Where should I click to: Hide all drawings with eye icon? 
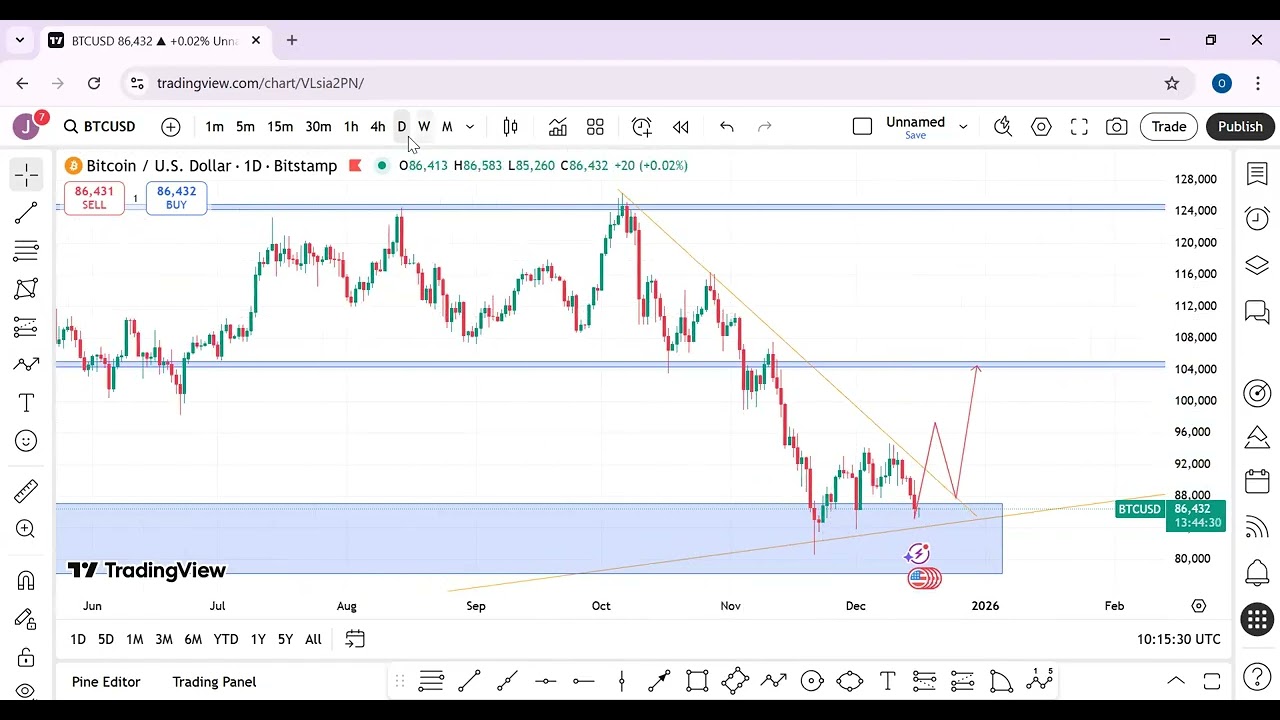(26, 690)
